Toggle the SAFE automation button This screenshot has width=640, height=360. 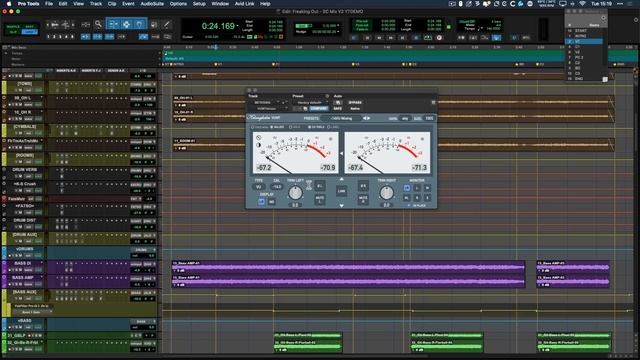(338, 109)
